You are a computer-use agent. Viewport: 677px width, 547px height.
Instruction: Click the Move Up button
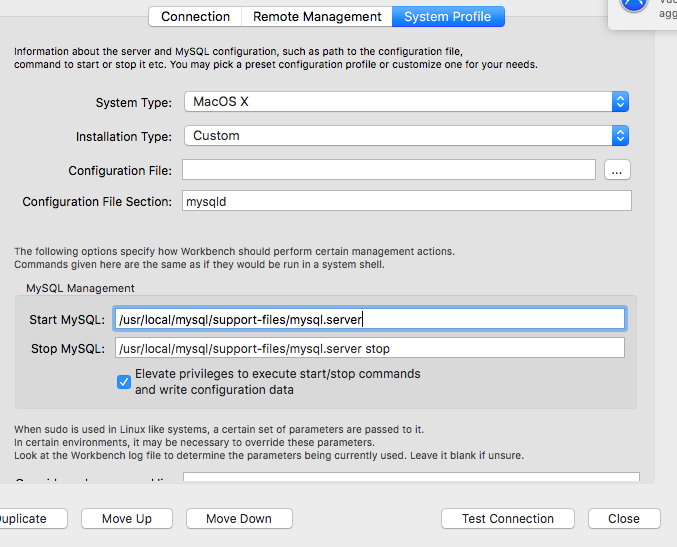coord(127,519)
